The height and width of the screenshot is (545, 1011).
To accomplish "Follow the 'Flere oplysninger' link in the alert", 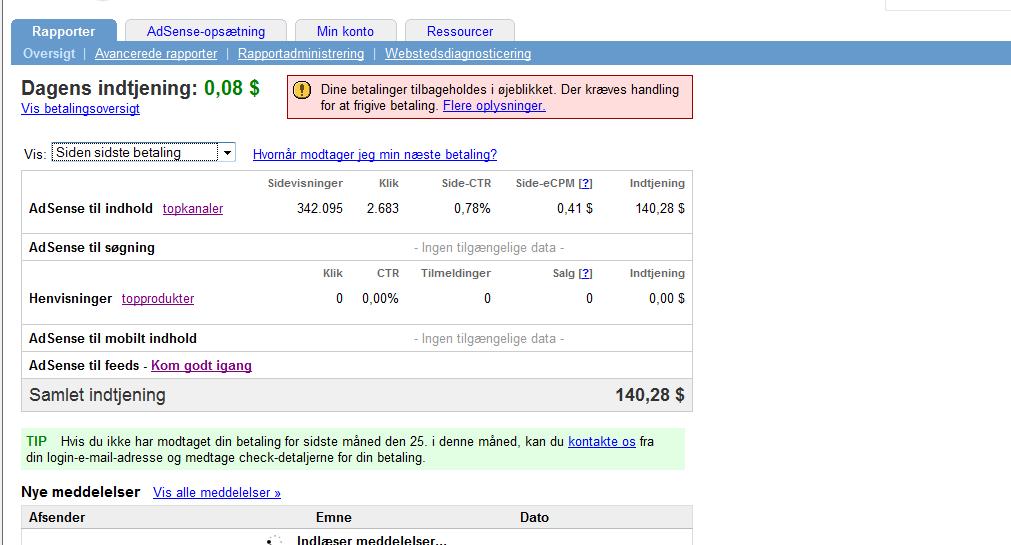I will point(494,106).
